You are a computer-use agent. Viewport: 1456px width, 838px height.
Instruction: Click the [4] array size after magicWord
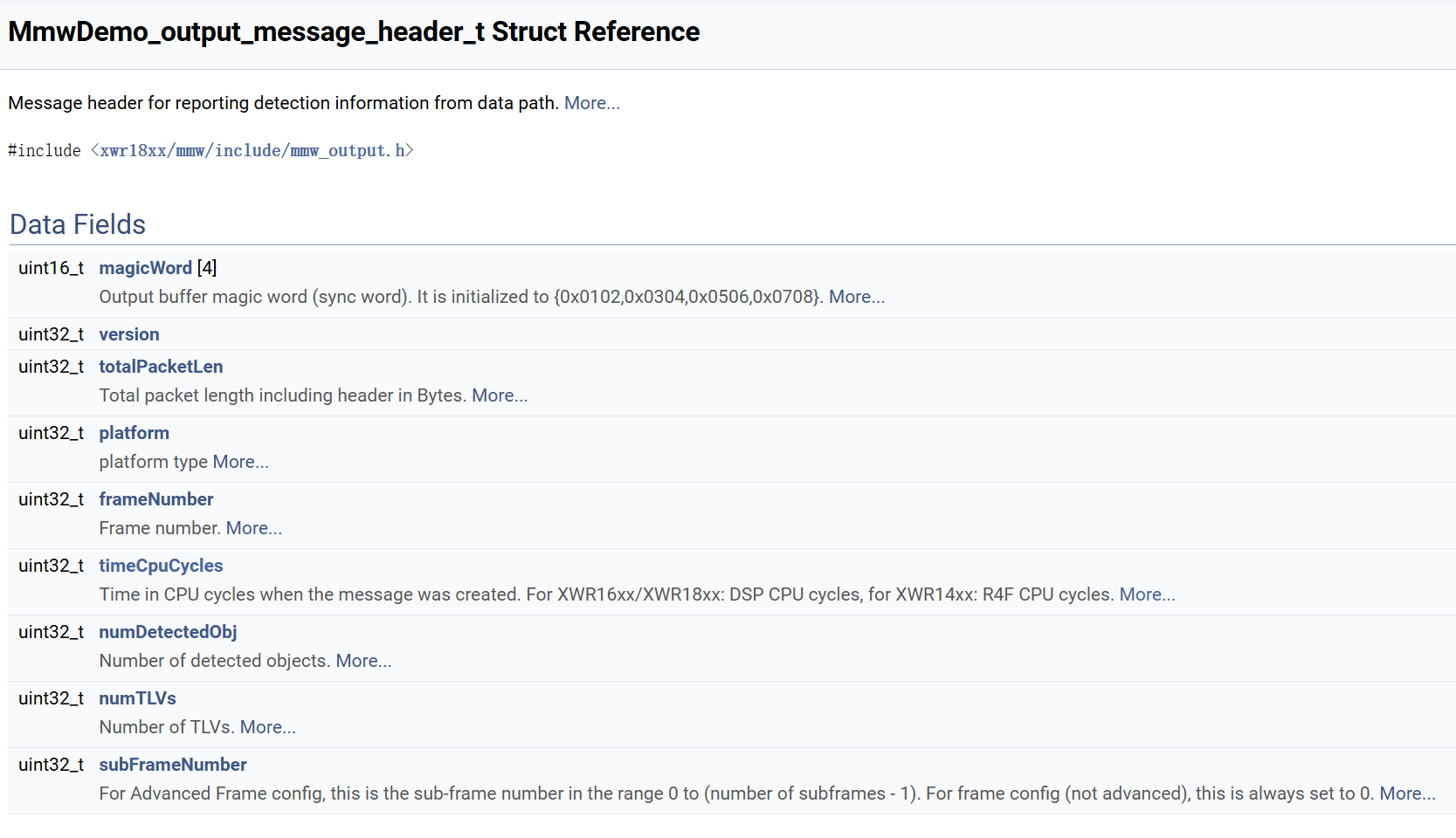point(207,268)
